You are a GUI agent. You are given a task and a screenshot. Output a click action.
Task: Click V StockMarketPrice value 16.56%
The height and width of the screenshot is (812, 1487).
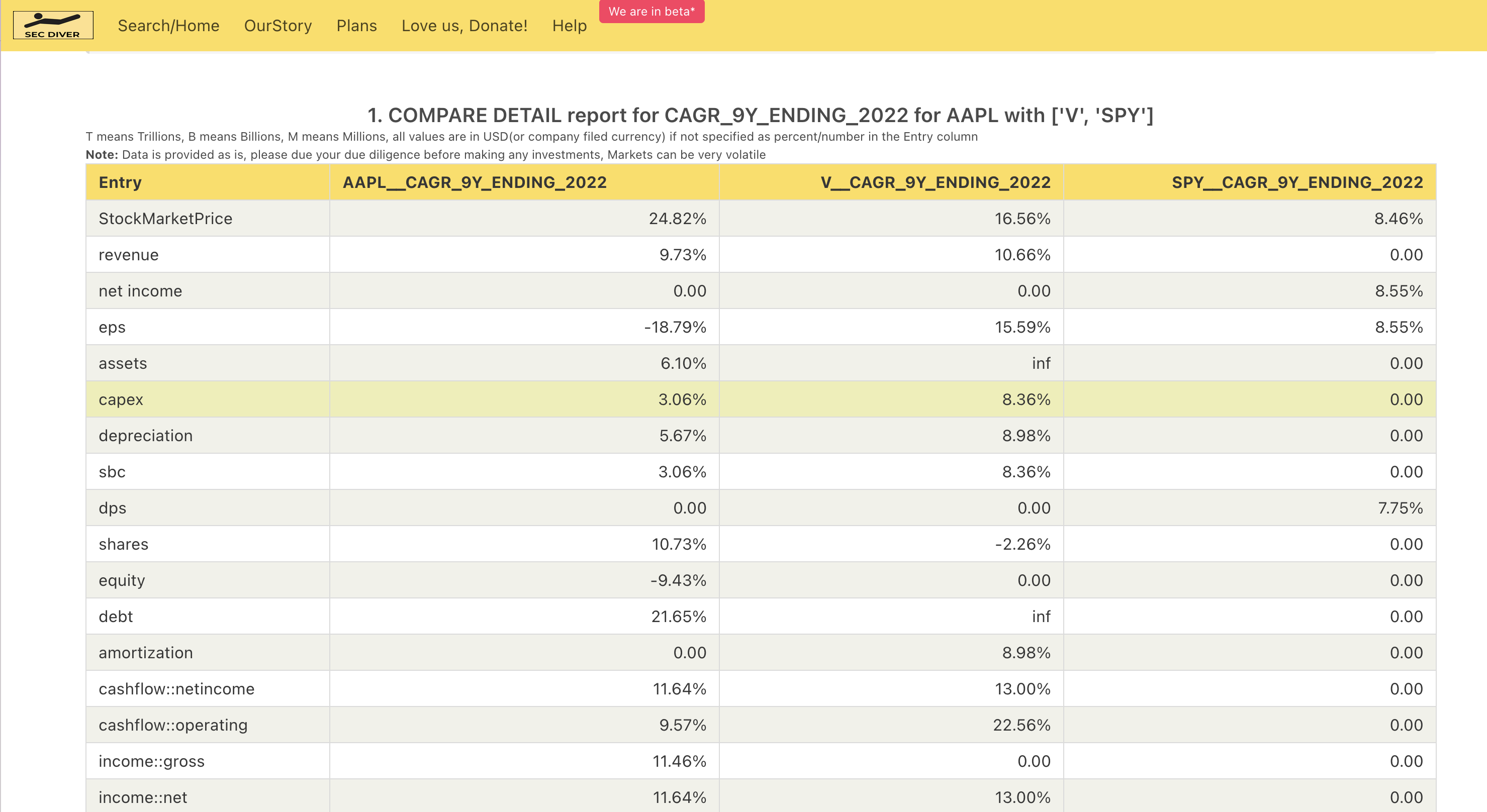click(1023, 219)
